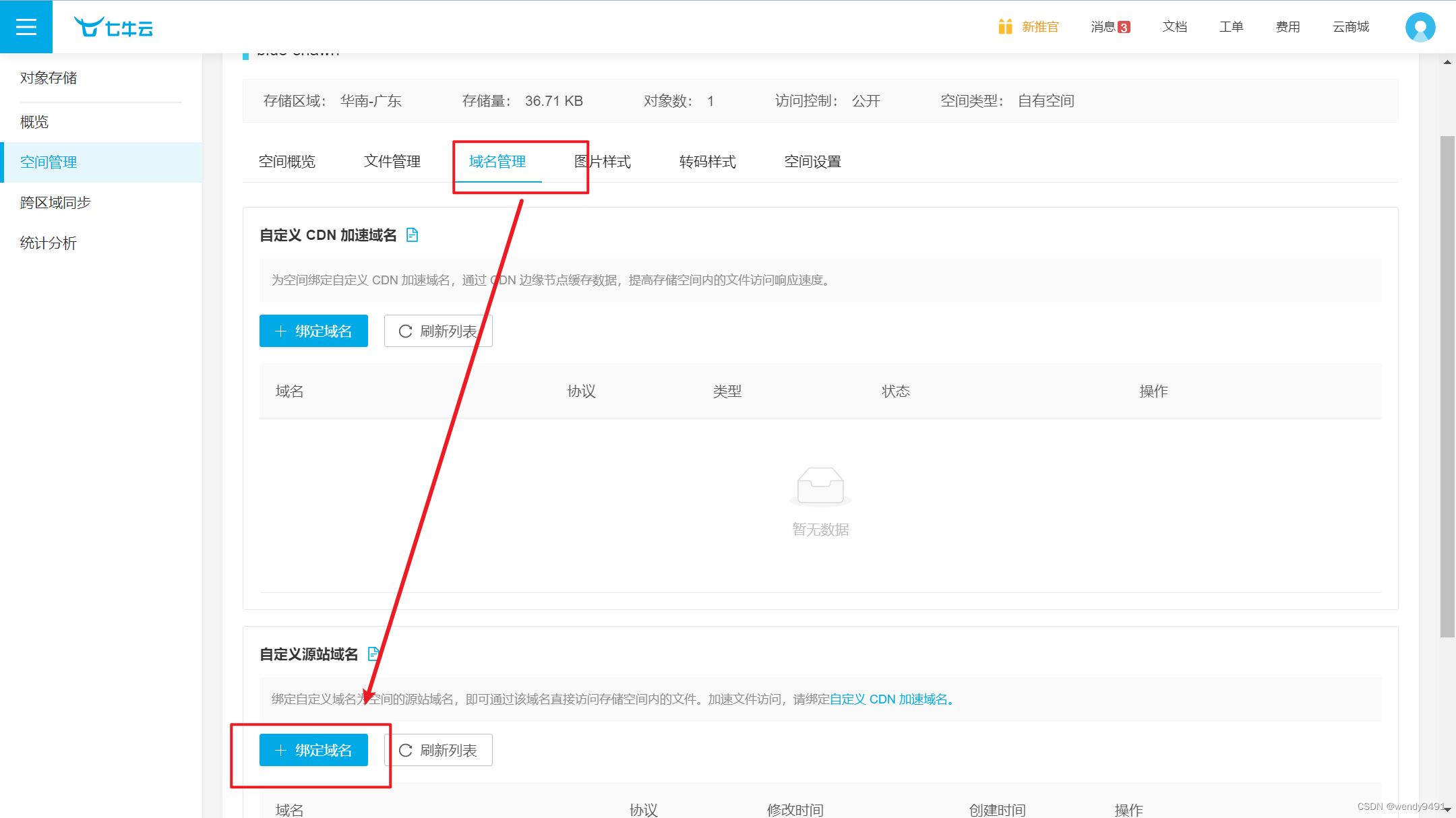Click 绑定域名 under CDN acceleration section
Screen dimensions: 1456x818
pyautogui.click(x=313, y=331)
